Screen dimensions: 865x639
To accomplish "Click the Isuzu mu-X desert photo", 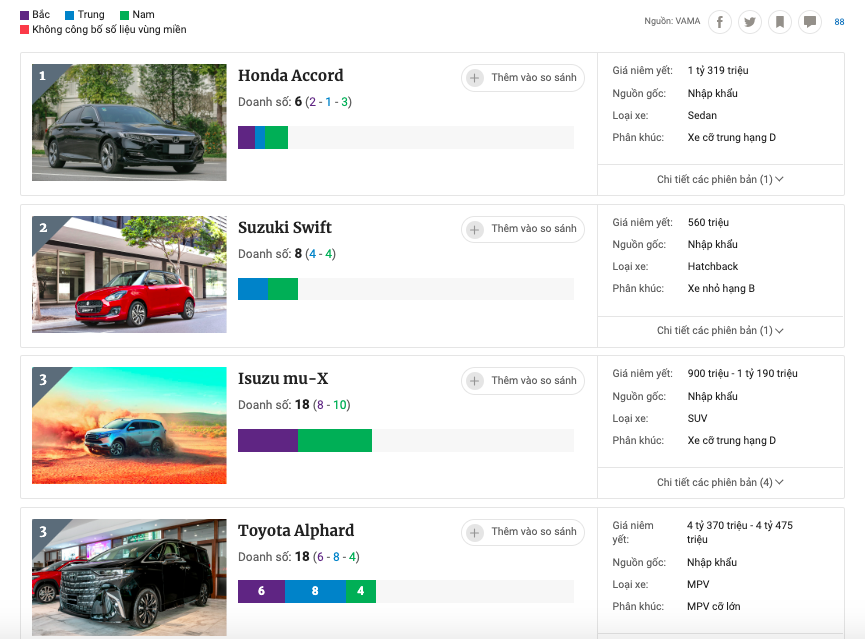I will coord(129,425).
